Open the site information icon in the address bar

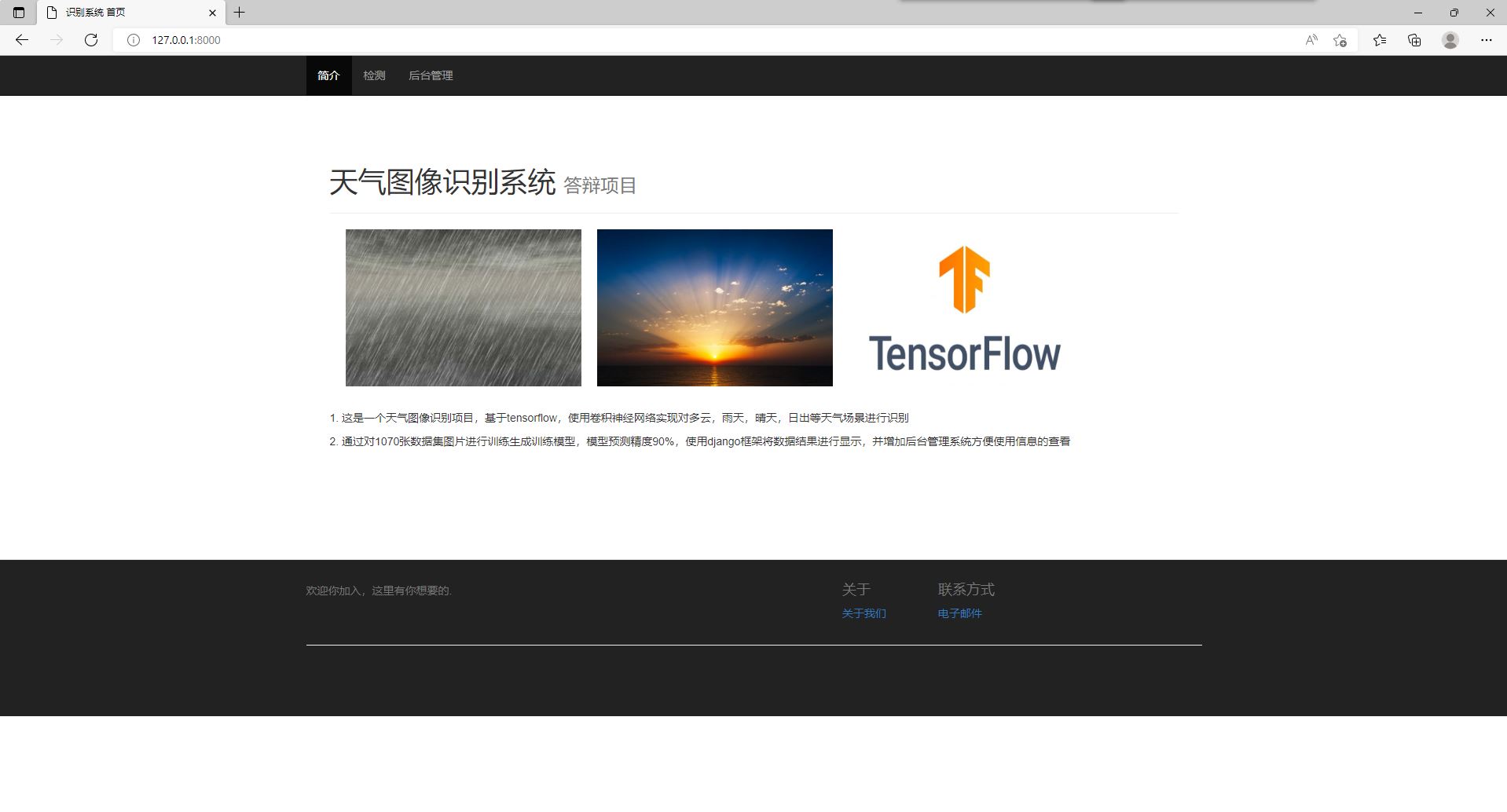tap(134, 40)
